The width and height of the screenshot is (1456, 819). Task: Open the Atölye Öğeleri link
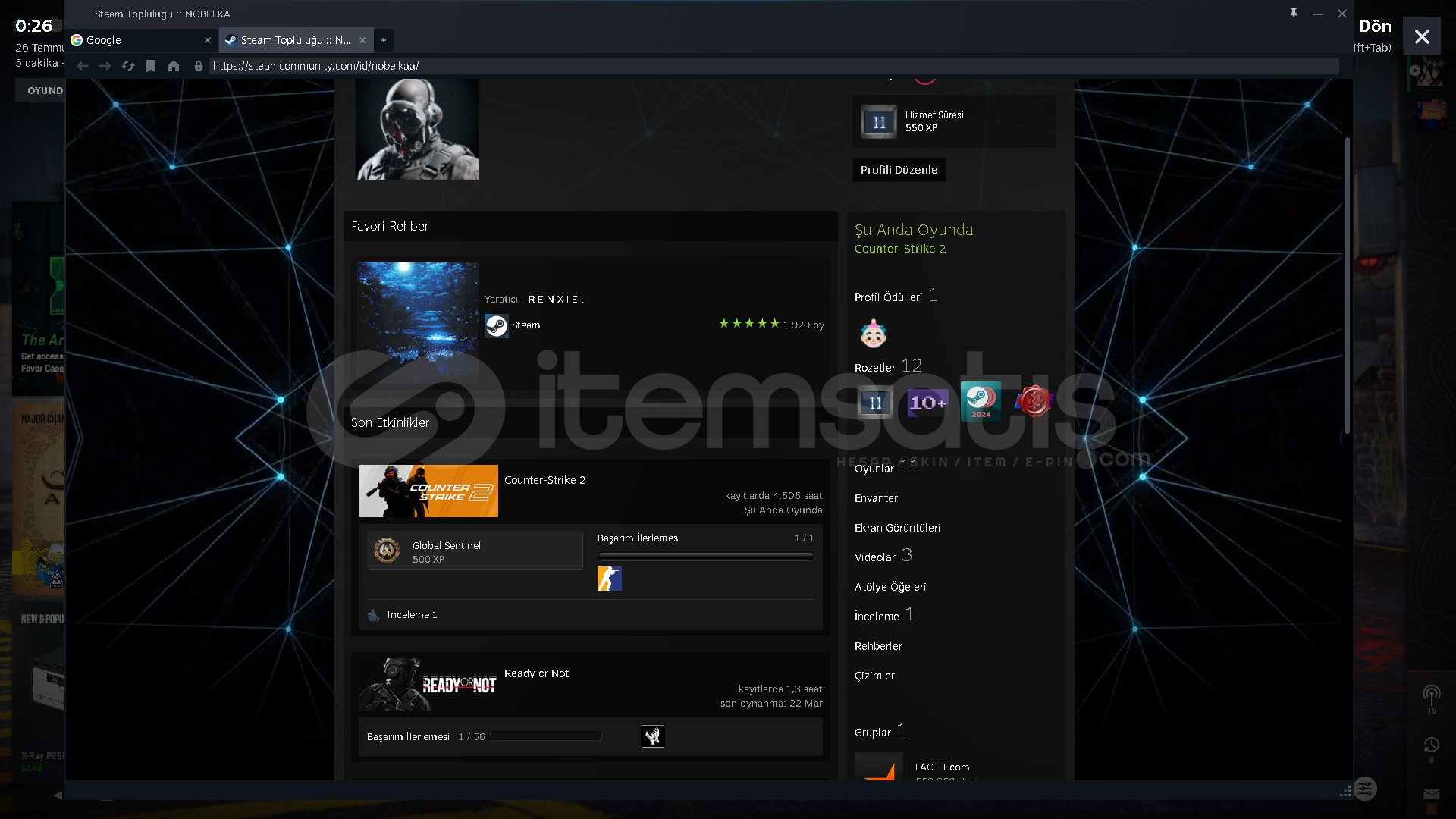pyautogui.click(x=890, y=587)
